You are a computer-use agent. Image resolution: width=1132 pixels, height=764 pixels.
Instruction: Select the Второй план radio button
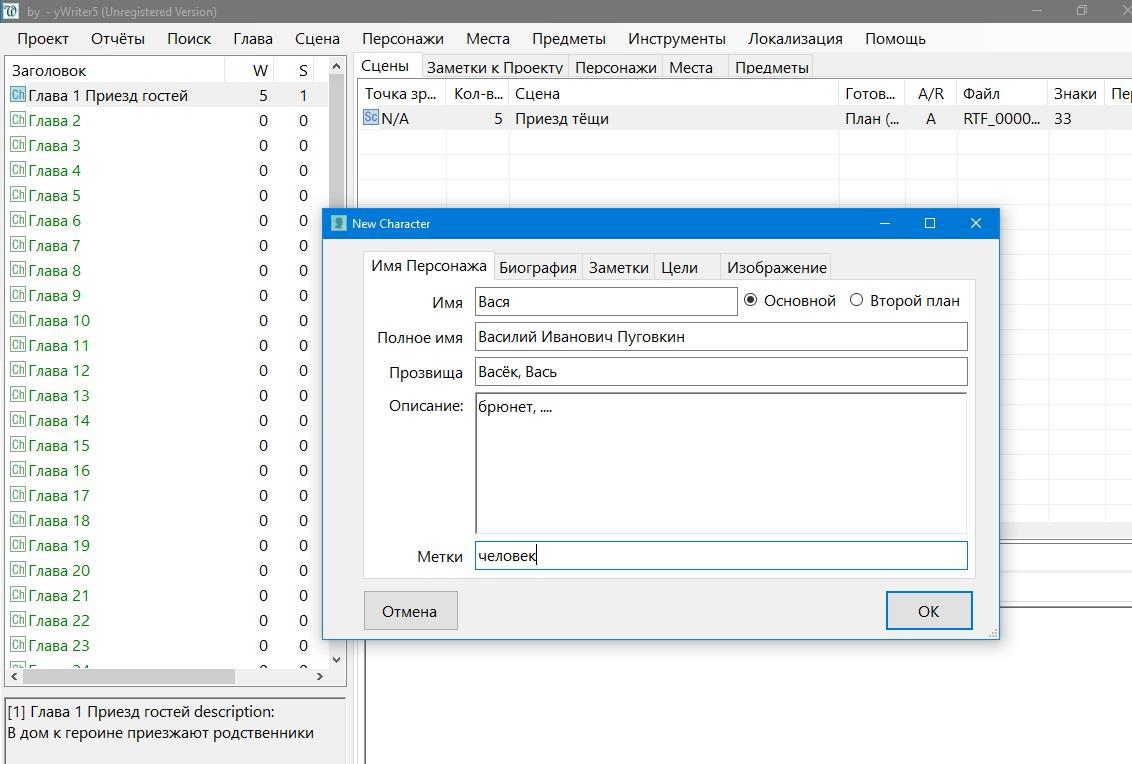pos(856,300)
